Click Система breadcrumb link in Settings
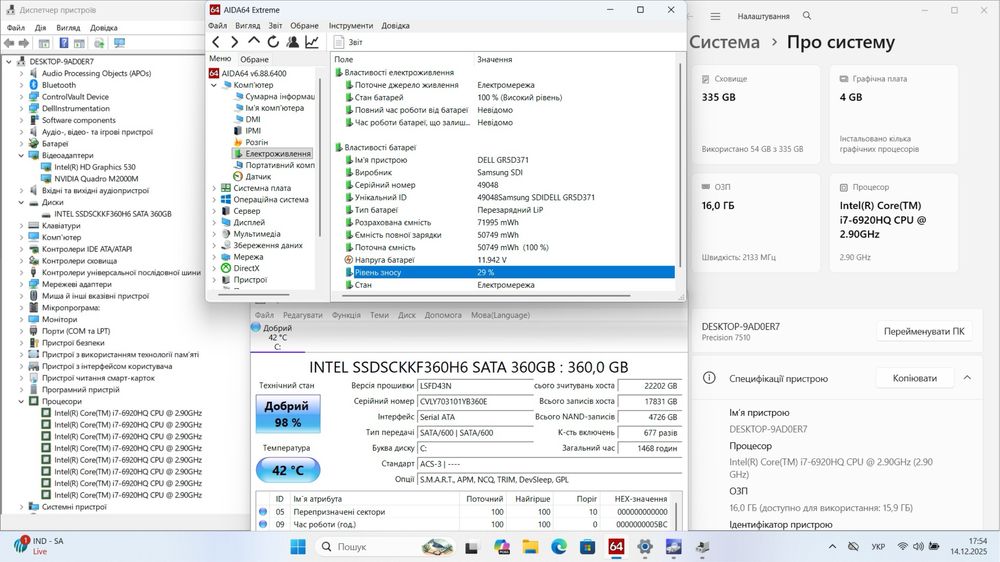 point(724,42)
